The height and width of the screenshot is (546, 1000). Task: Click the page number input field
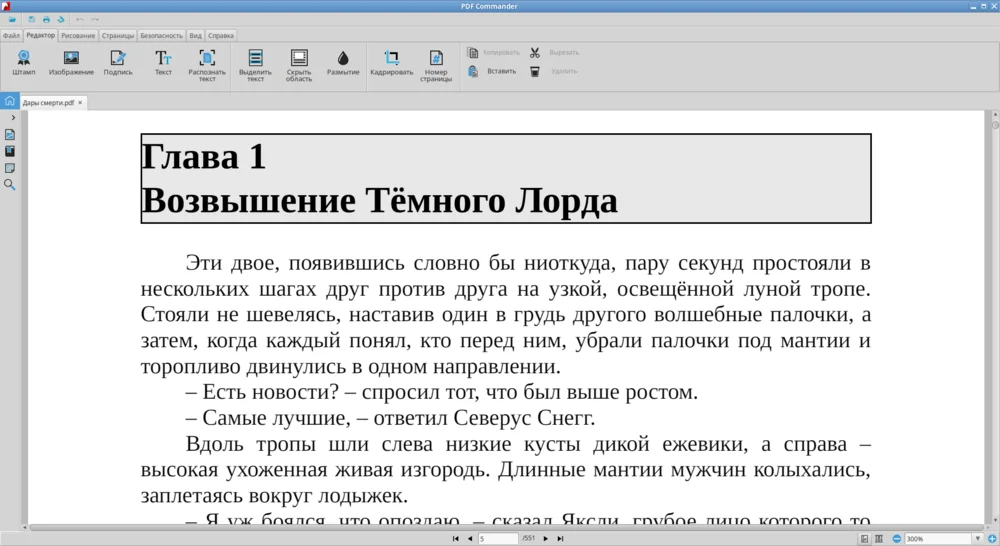pyautogui.click(x=497, y=539)
